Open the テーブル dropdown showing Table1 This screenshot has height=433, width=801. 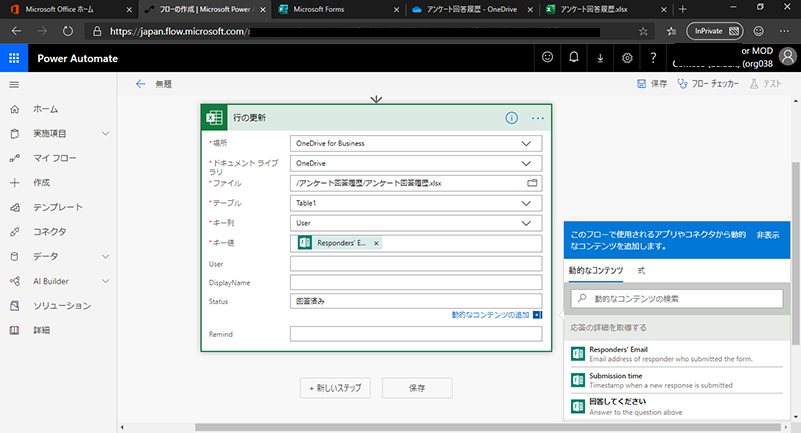coord(416,203)
